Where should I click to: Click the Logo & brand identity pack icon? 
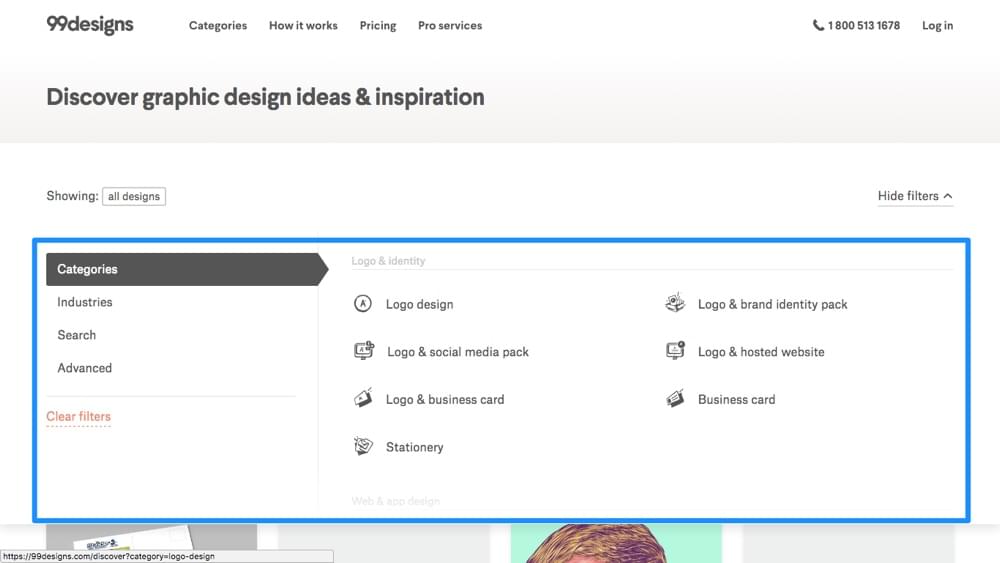pos(675,303)
